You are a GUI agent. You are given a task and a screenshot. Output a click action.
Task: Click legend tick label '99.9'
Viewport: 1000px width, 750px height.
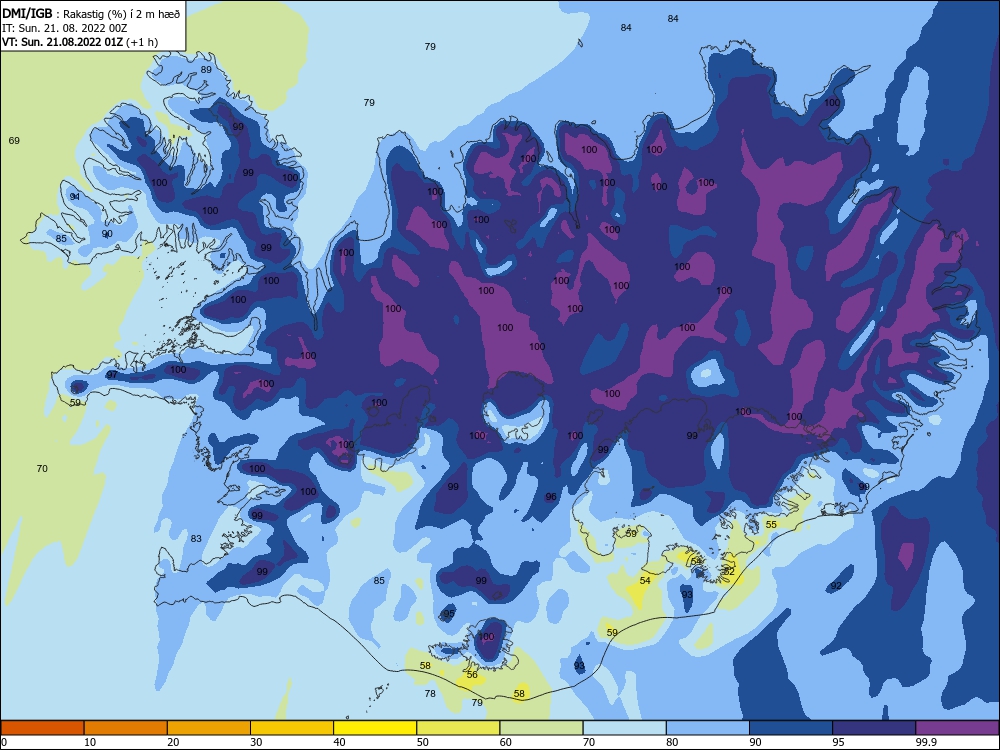click(925, 742)
